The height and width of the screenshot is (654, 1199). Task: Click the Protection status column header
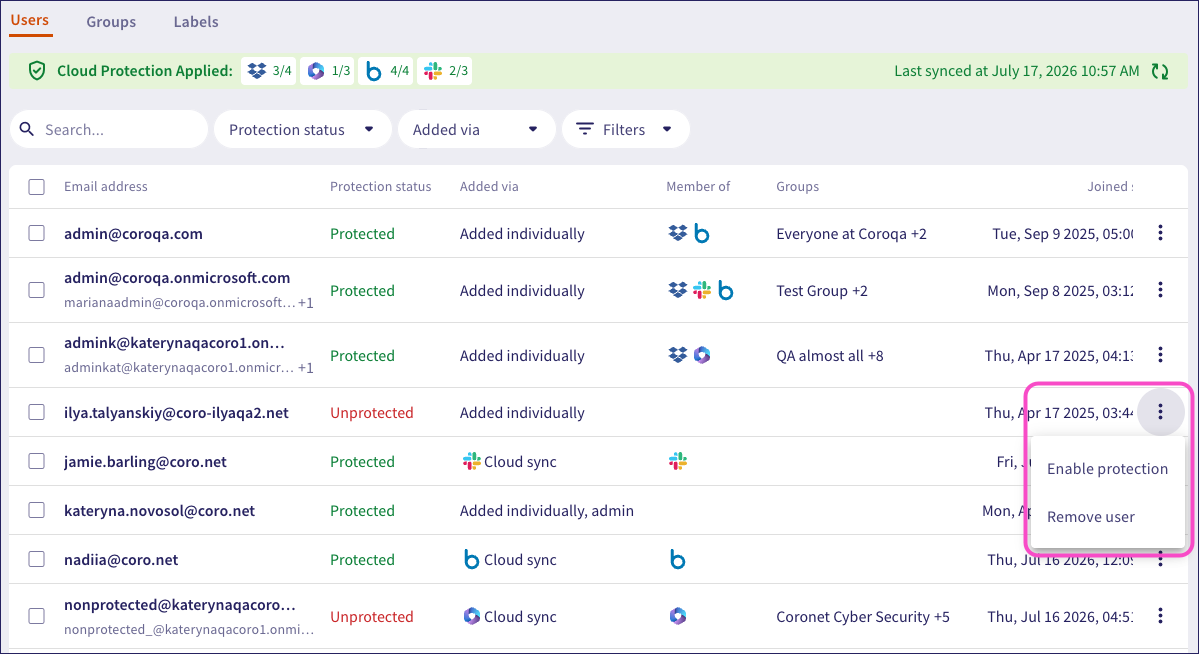(x=381, y=187)
